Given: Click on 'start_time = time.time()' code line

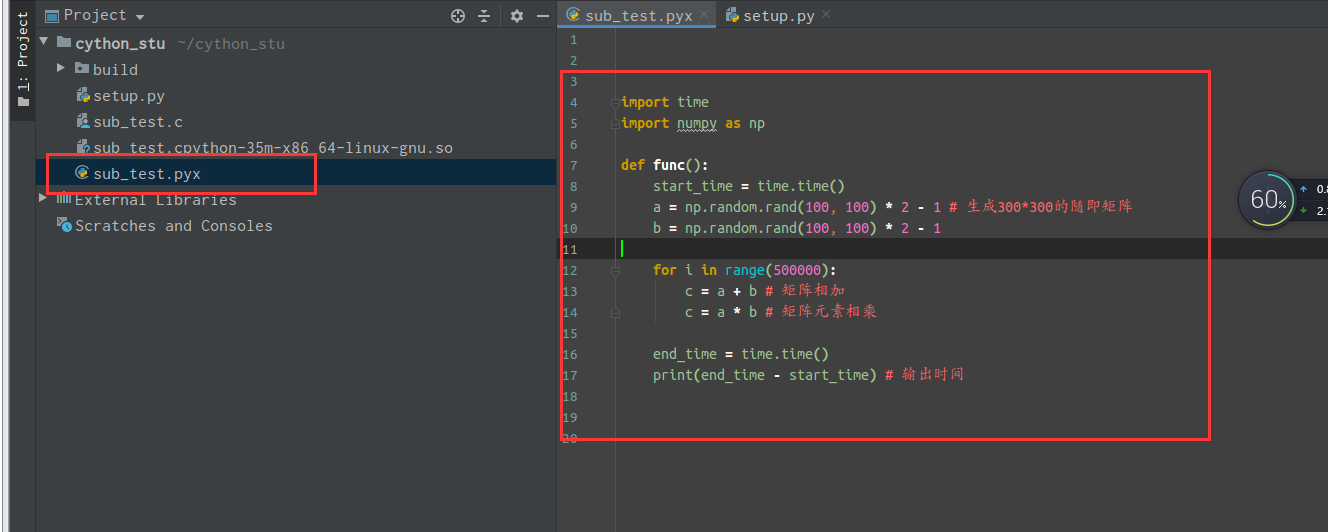Looking at the screenshot, I should click(x=749, y=186).
